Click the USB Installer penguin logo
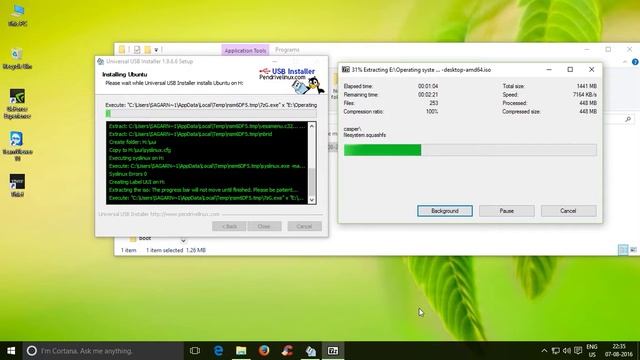The height and width of the screenshot is (360, 640). (308, 86)
